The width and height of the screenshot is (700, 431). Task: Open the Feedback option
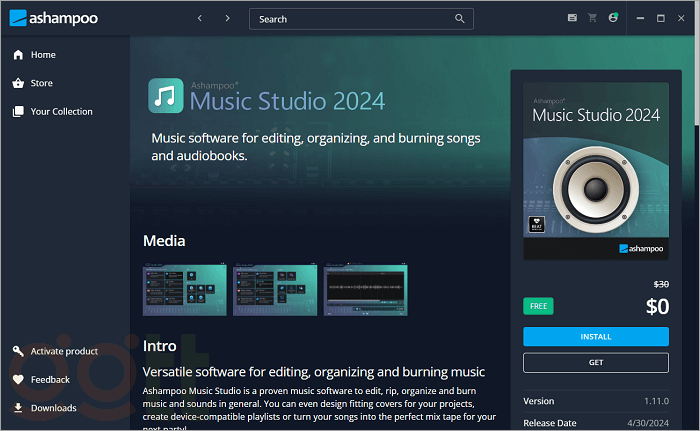coord(50,380)
